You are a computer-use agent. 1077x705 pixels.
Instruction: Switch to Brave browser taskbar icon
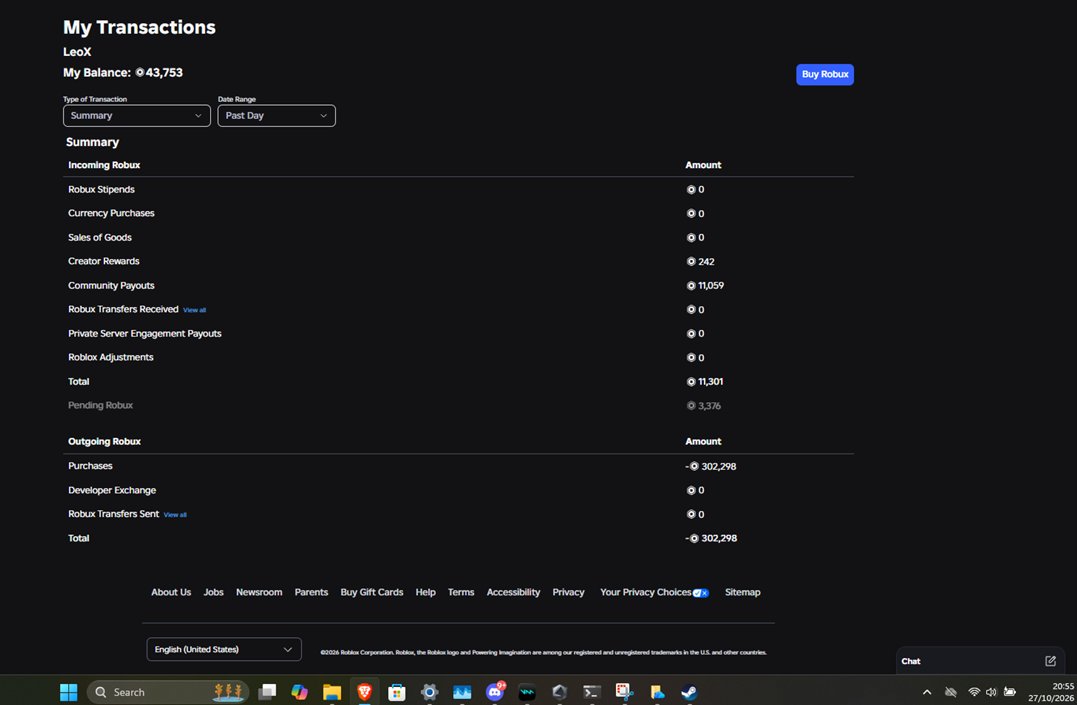(365, 692)
